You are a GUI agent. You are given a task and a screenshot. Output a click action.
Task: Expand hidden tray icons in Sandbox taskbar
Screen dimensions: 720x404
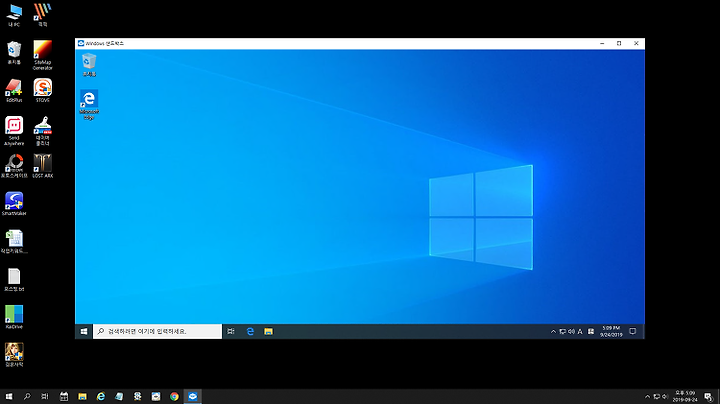(x=553, y=331)
